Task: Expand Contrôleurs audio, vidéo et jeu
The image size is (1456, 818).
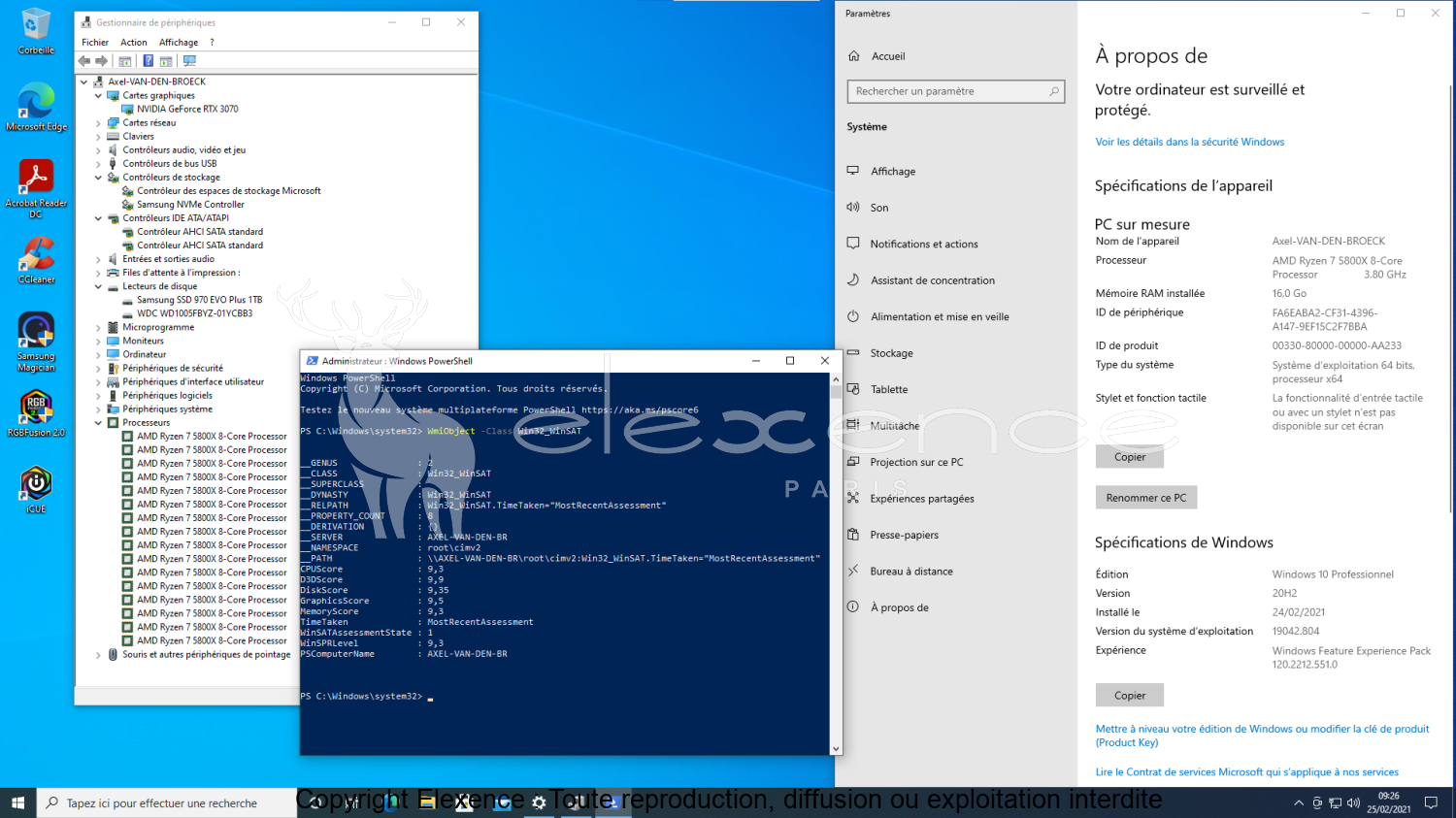Action: tap(98, 150)
